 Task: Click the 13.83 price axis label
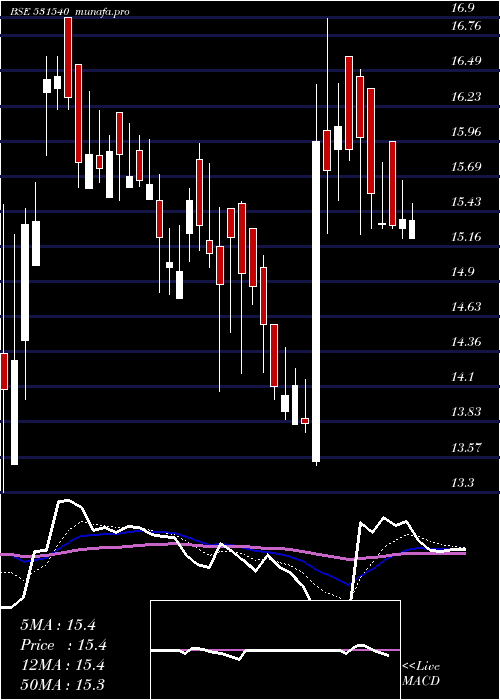[466, 412]
